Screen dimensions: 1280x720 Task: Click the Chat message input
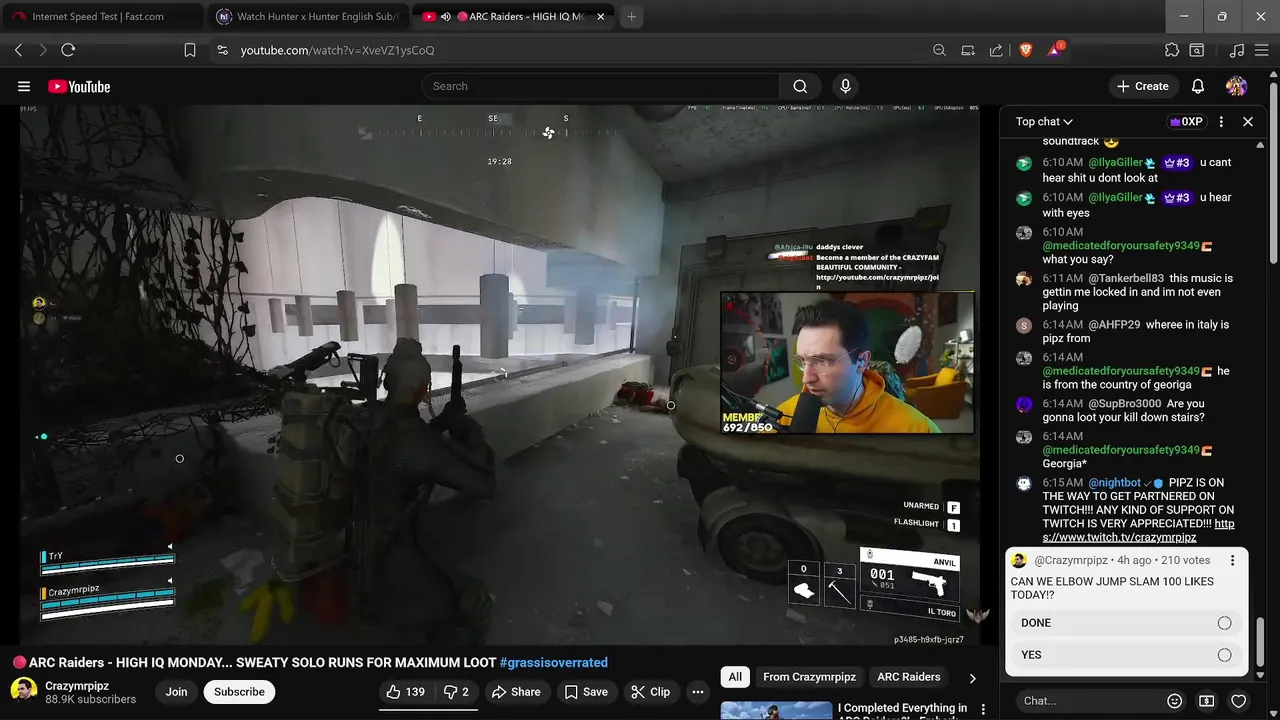pos(1086,701)
